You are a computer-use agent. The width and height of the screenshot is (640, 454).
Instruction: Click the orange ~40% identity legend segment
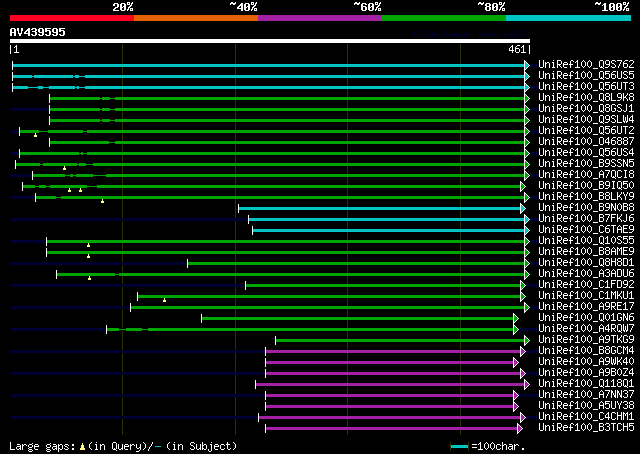tap(196, 18)
